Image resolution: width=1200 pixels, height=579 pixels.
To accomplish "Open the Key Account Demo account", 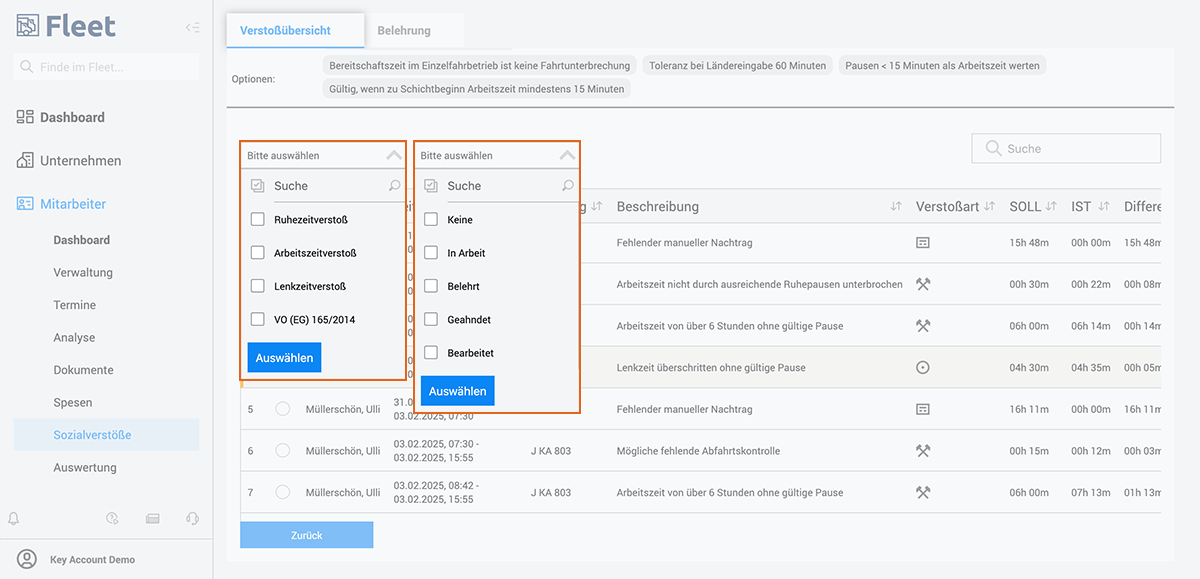I will point(92,560).
